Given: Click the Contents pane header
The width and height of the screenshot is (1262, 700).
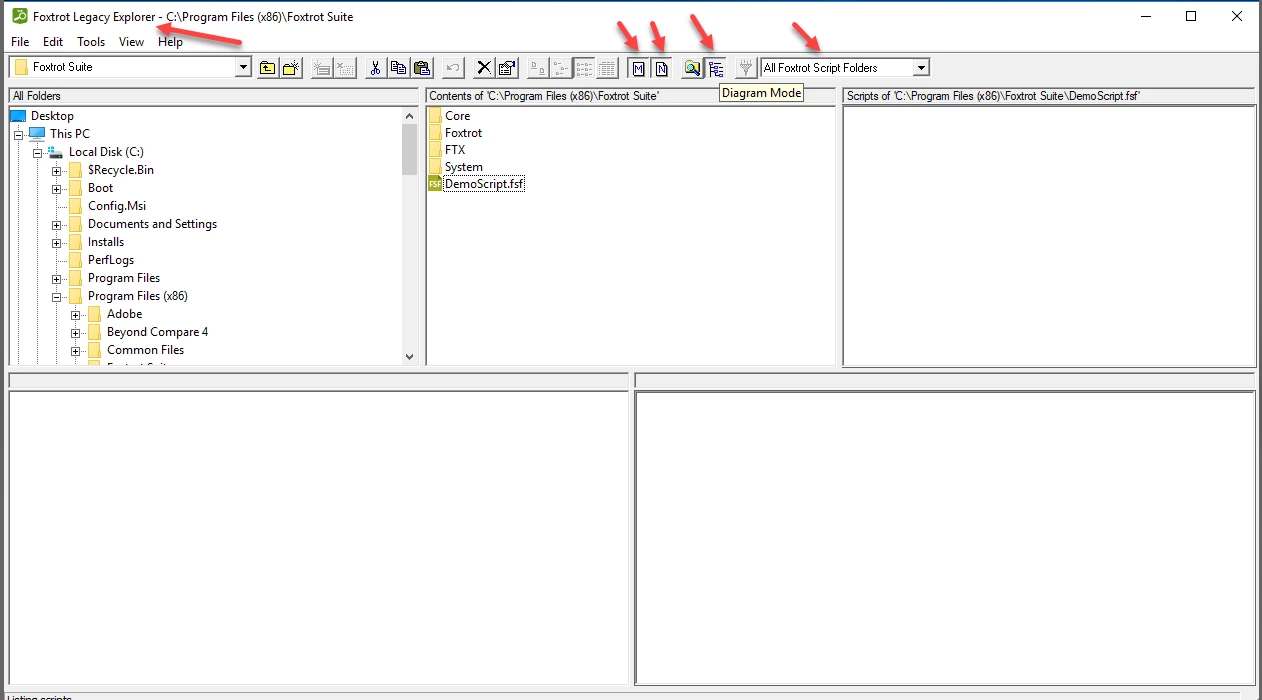Looking at the screenshot, I should (x=631, y=96).
